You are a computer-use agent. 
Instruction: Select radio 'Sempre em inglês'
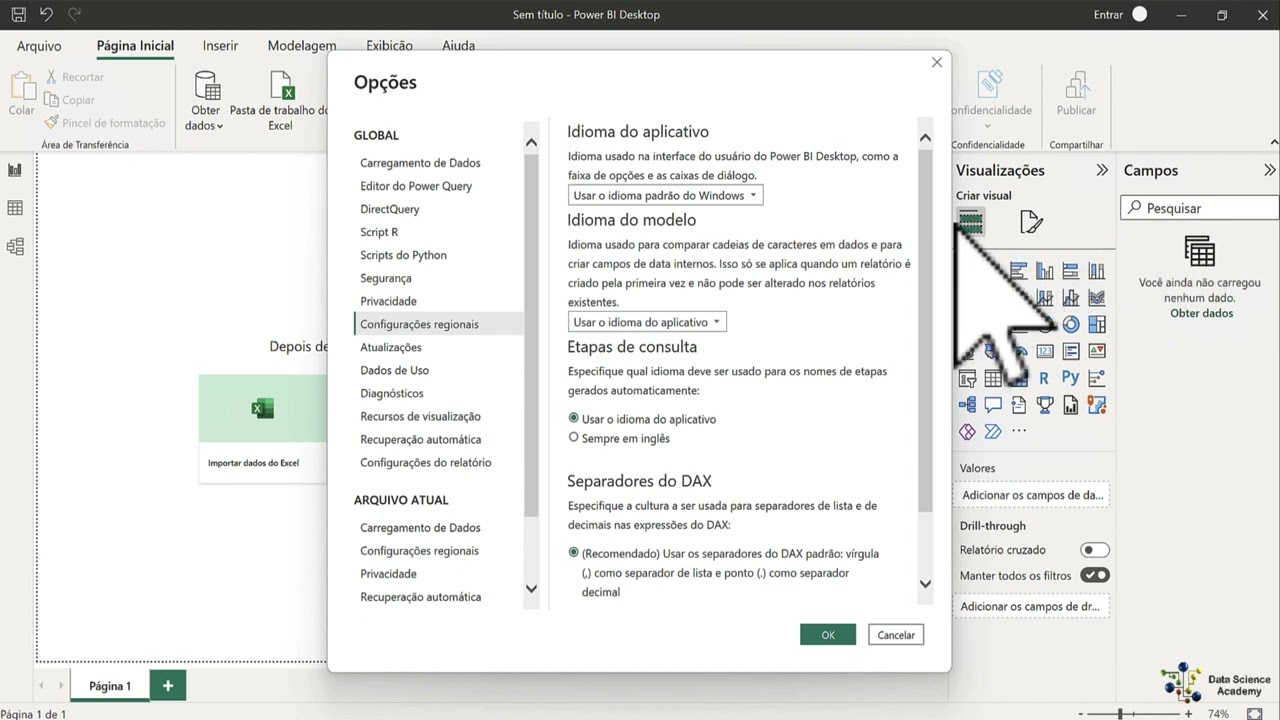click(573, 437)
